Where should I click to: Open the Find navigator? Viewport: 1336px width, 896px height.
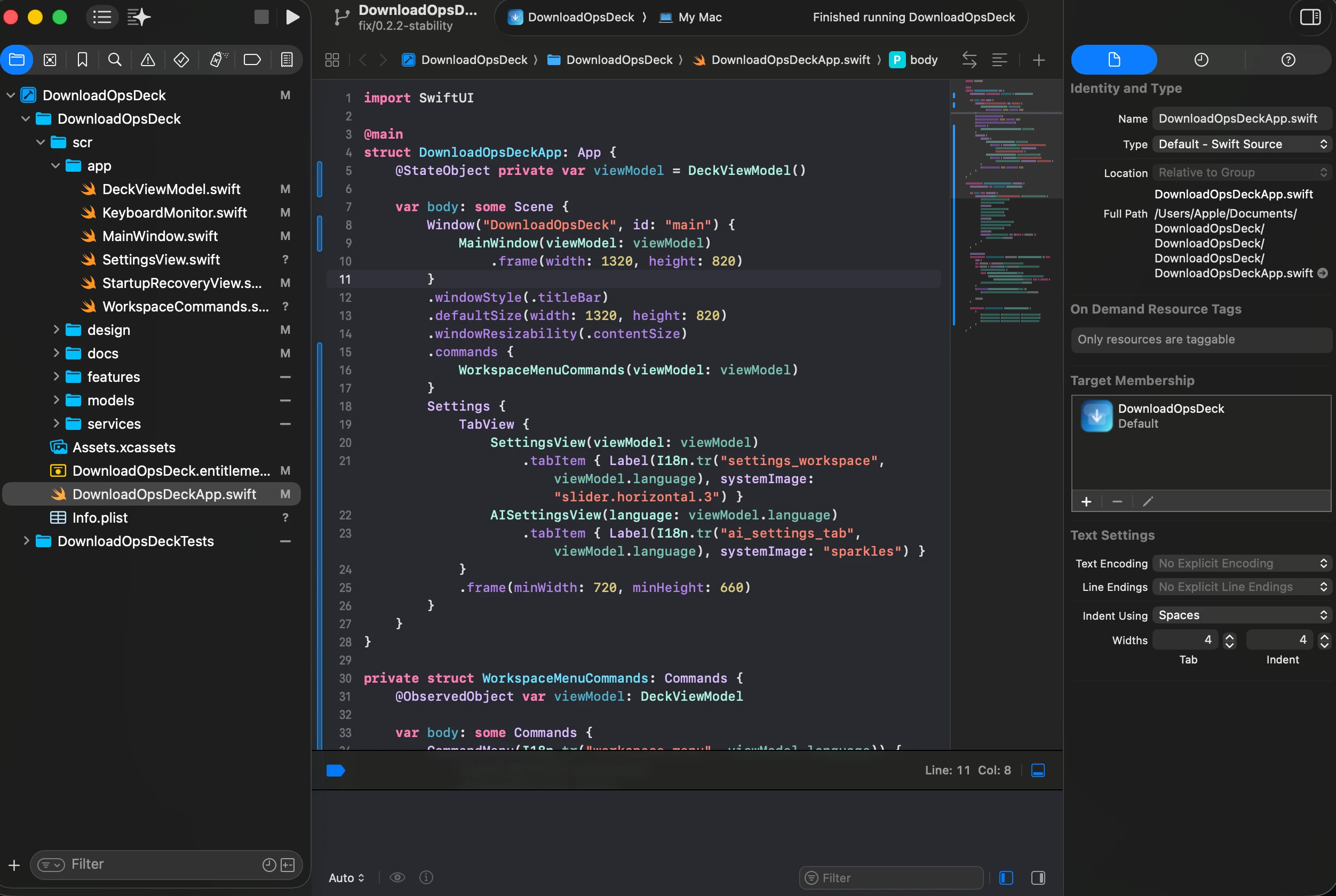[x=115, y=59]
